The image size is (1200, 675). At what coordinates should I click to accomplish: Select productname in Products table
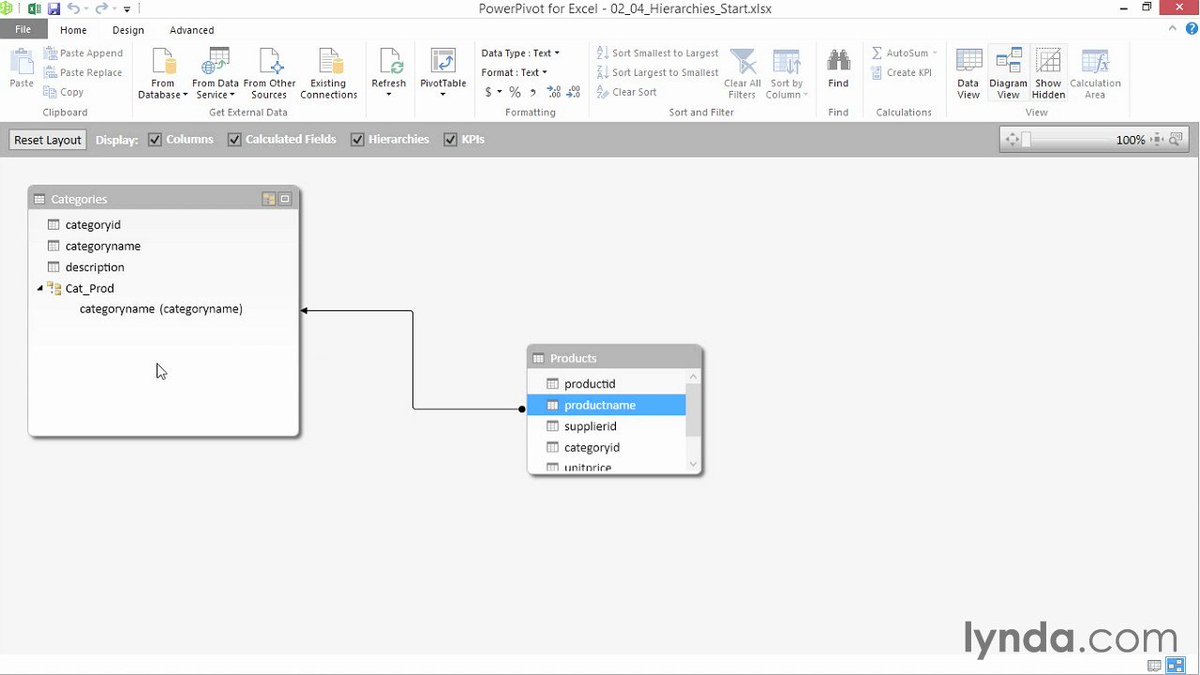click(x=607, y=405)
